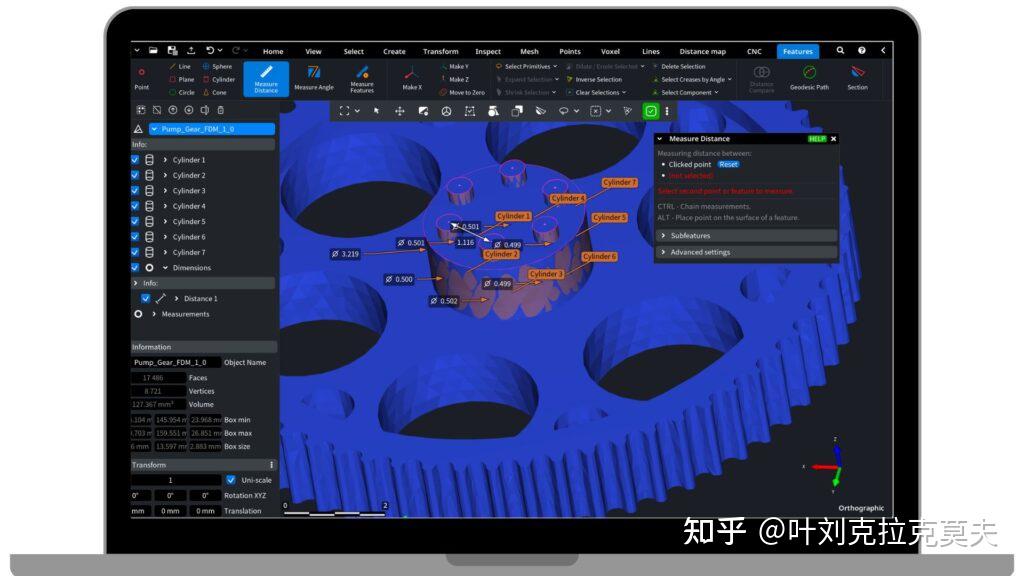Click the Move to Zero button
Screen dimensions: 1024x576
tap(462, 93)
